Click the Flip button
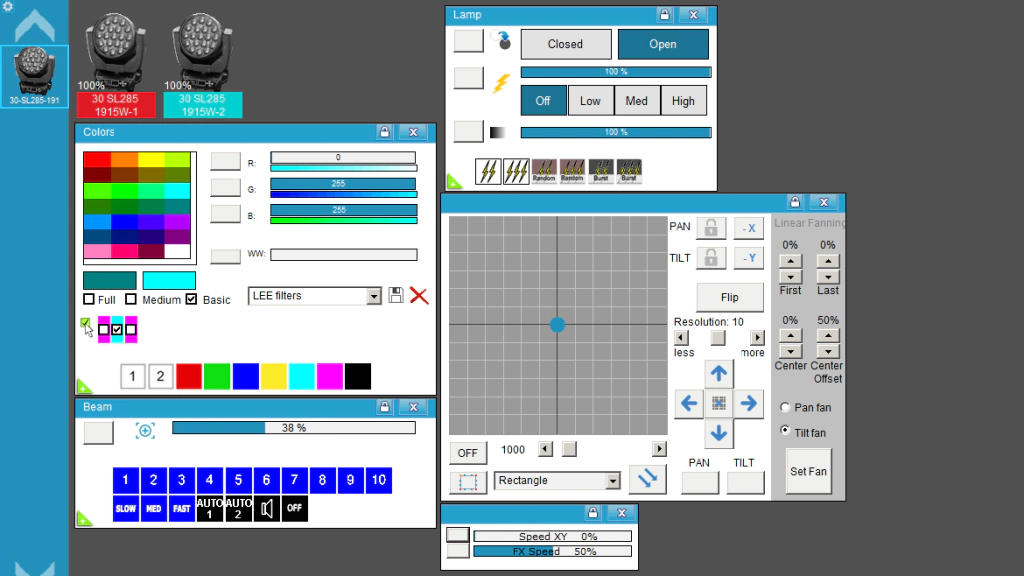Screen dimensions: 1024x576 click(729, 297)
